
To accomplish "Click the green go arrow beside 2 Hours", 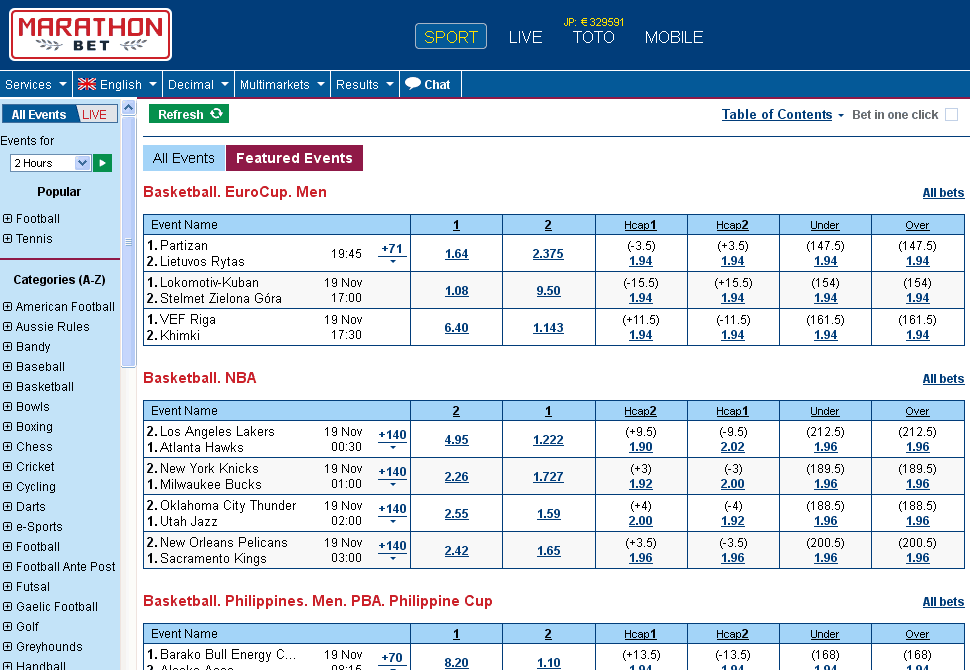I will click(x=103, y=163).
